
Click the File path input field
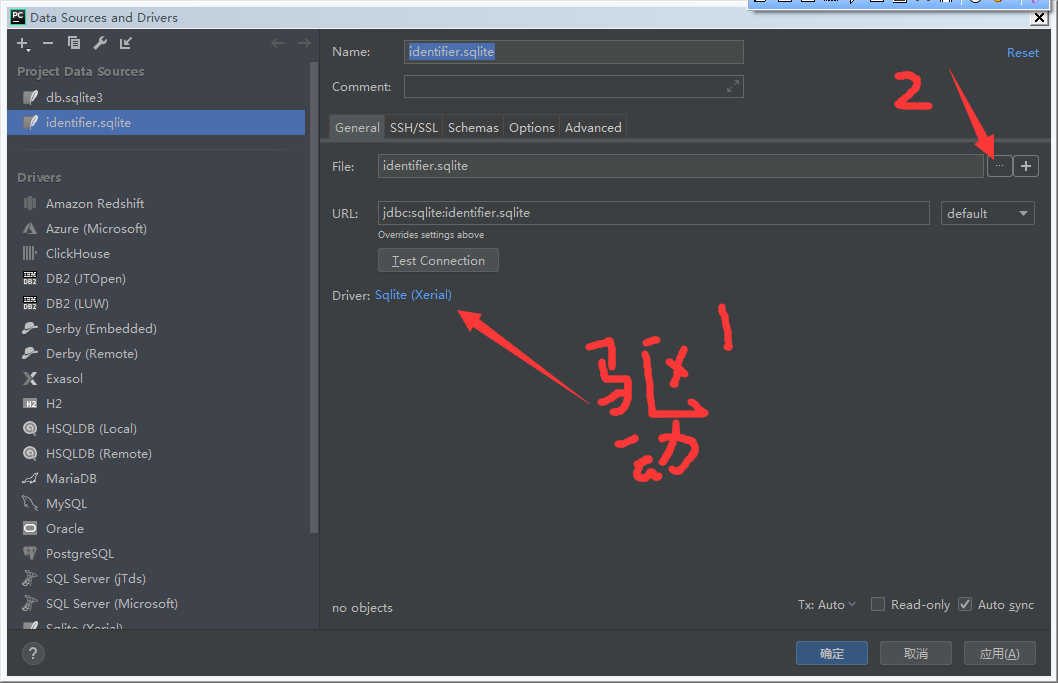[x=680, y=165]
